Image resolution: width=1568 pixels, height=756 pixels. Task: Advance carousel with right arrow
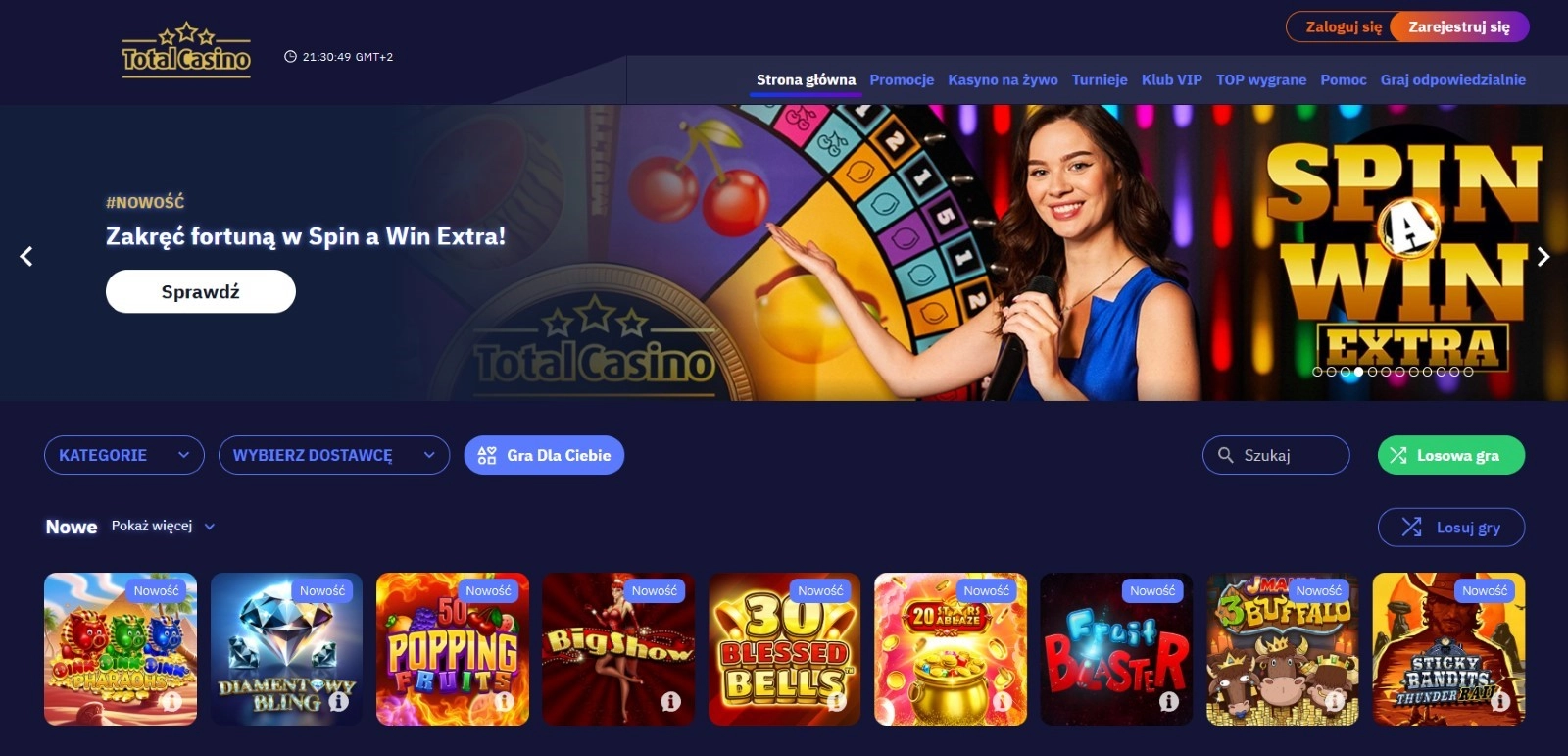(1543, 256)
